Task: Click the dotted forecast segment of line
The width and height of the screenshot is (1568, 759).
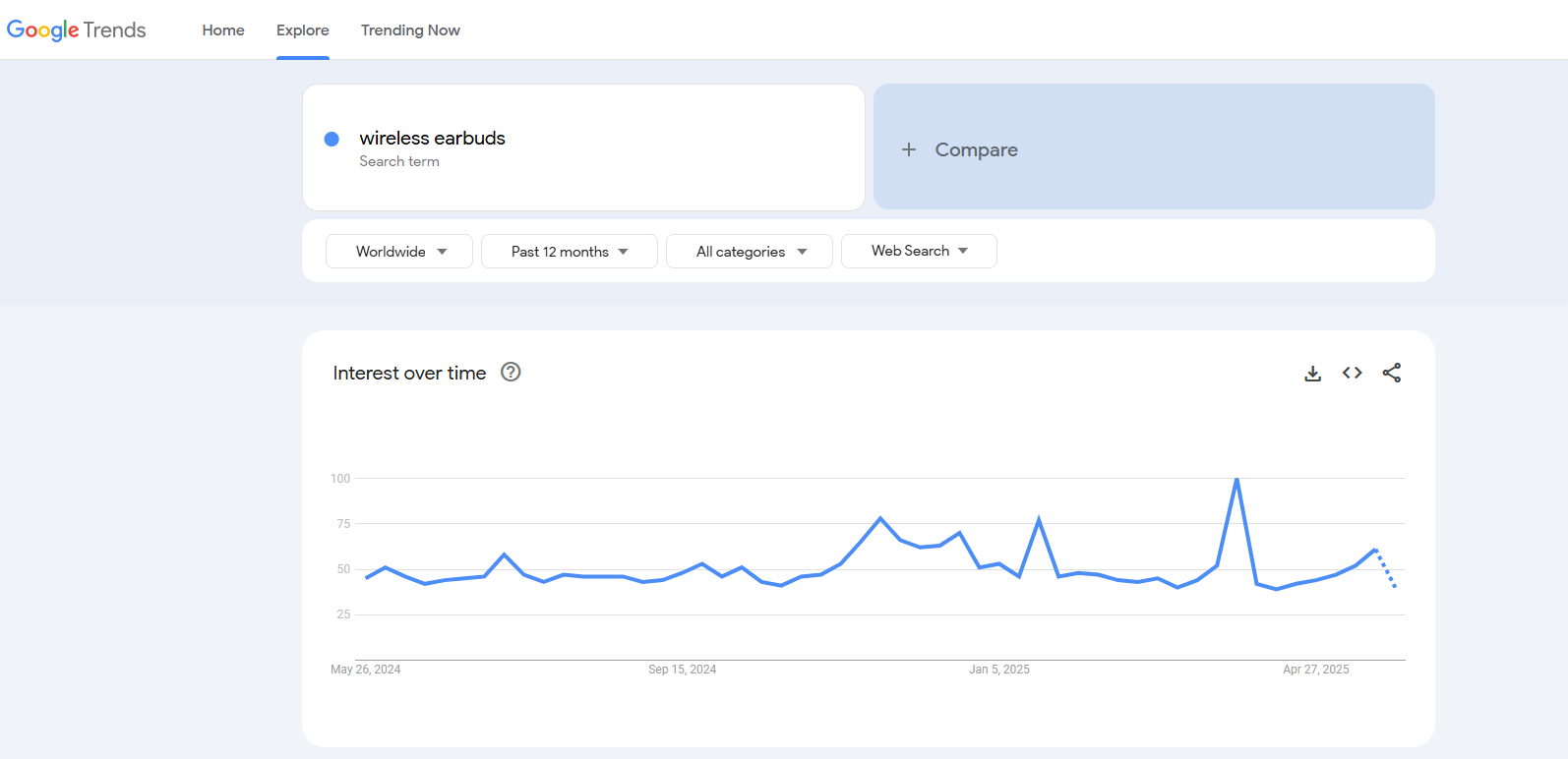Action: [x=1385, y=568]
